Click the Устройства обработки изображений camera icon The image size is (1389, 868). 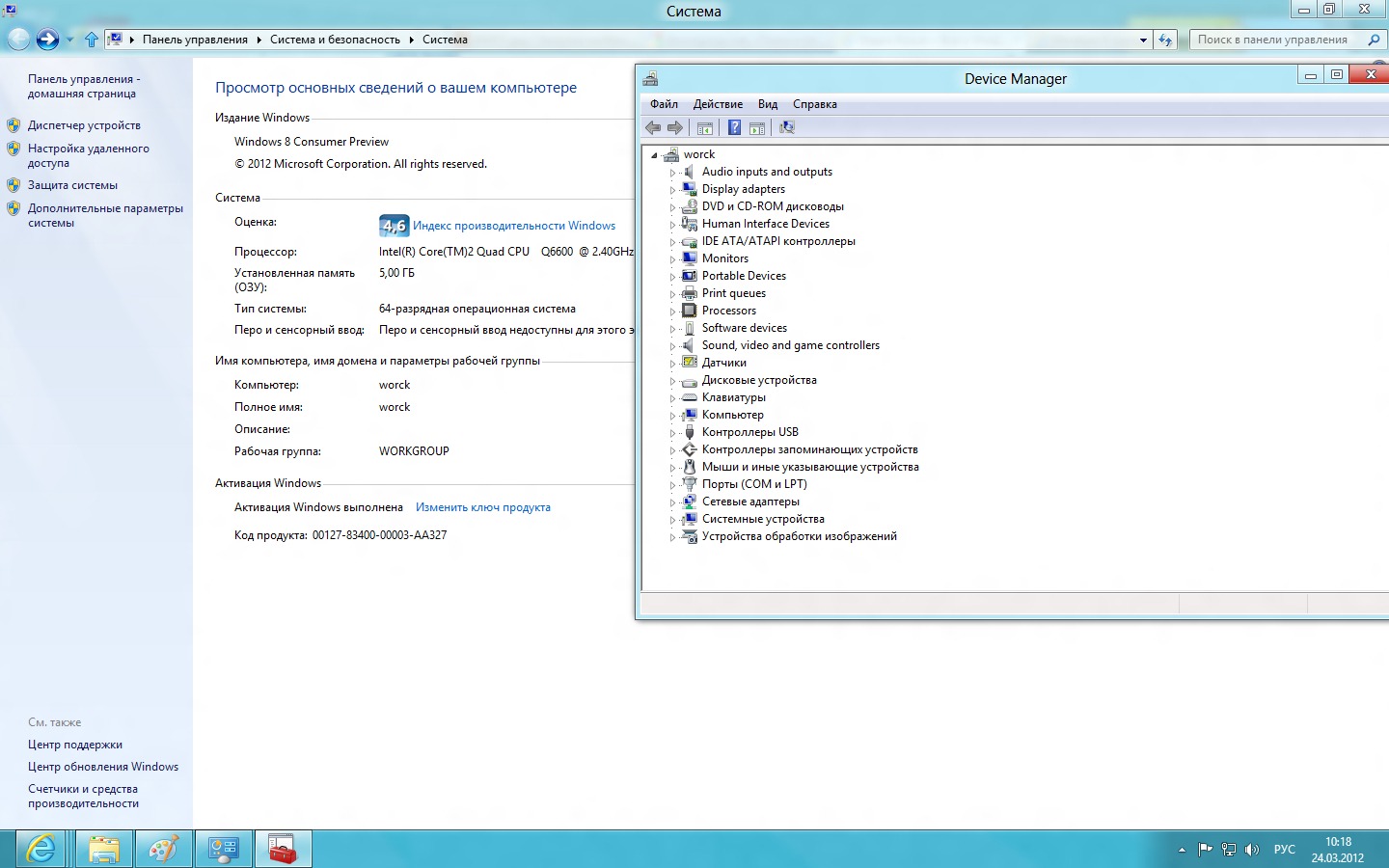tap(689, 536)
